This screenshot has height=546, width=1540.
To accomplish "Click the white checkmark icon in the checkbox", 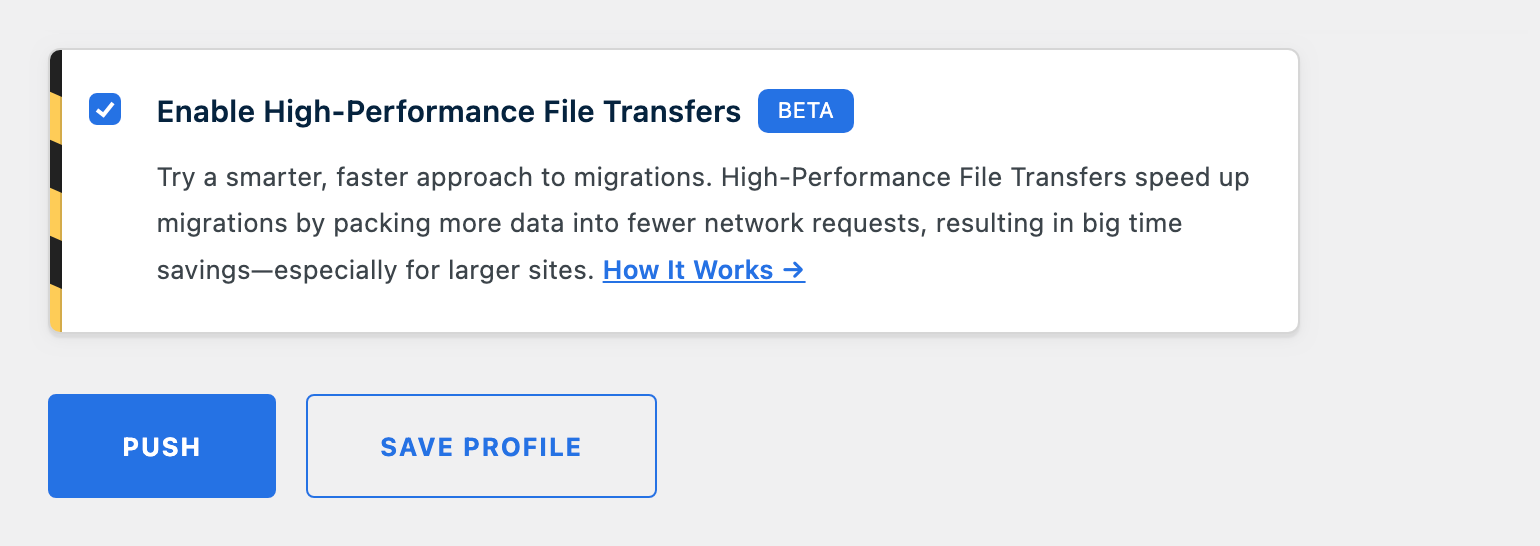I will coord(105,109).
